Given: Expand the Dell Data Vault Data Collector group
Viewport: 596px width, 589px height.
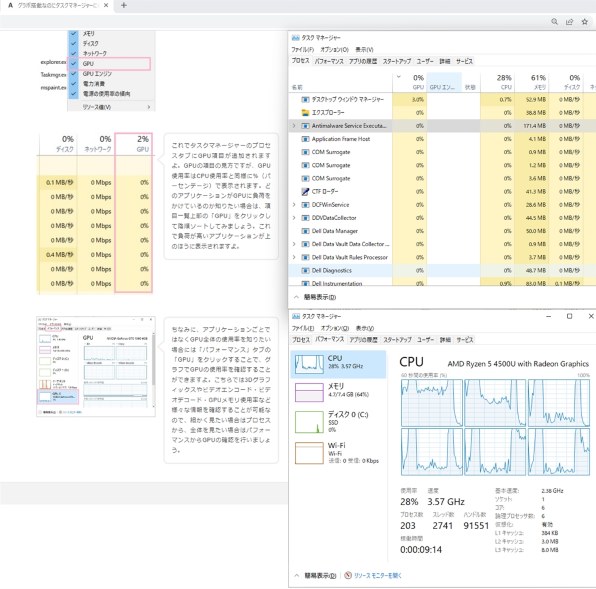Looking at the screenshot, I should [x=294, y=244].
